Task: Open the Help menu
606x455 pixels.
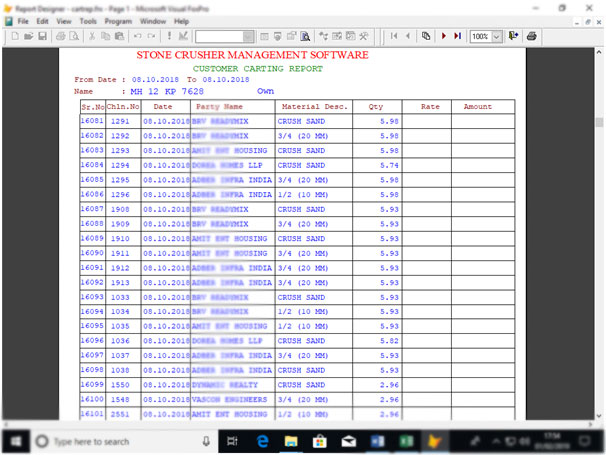Action: tap(181, 21)
